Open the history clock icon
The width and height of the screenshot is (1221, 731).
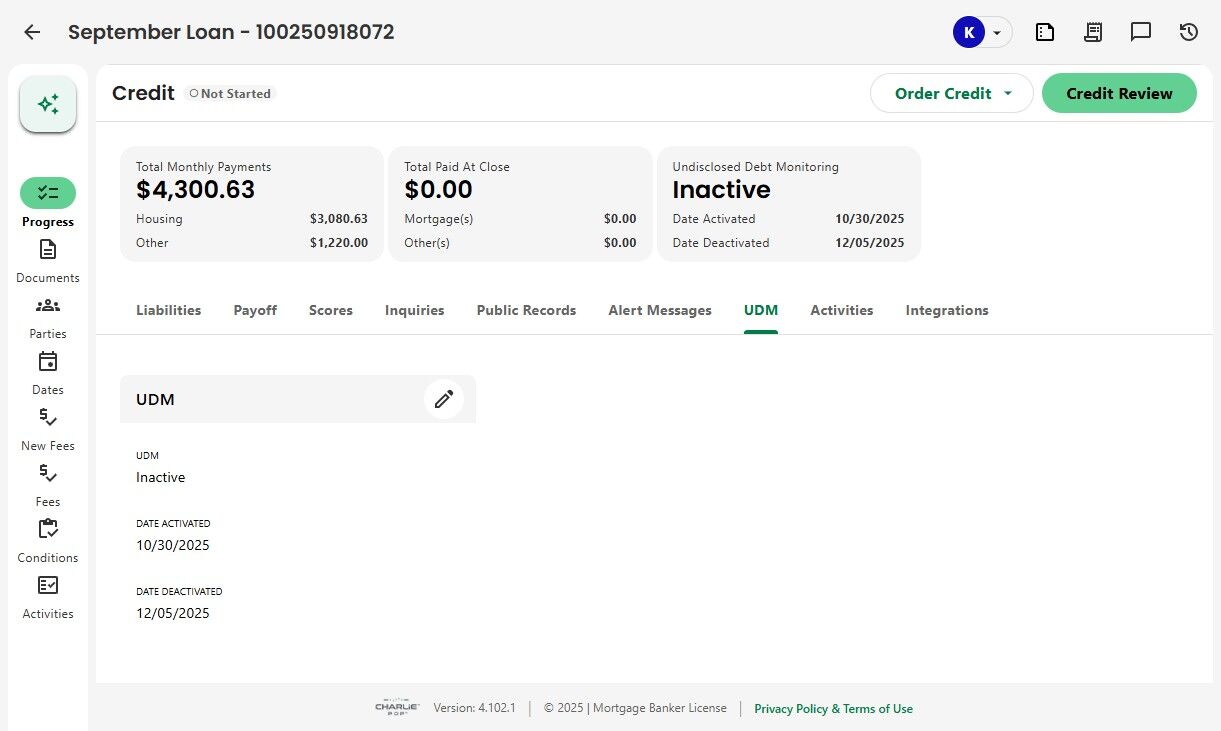pos(1189,32)
